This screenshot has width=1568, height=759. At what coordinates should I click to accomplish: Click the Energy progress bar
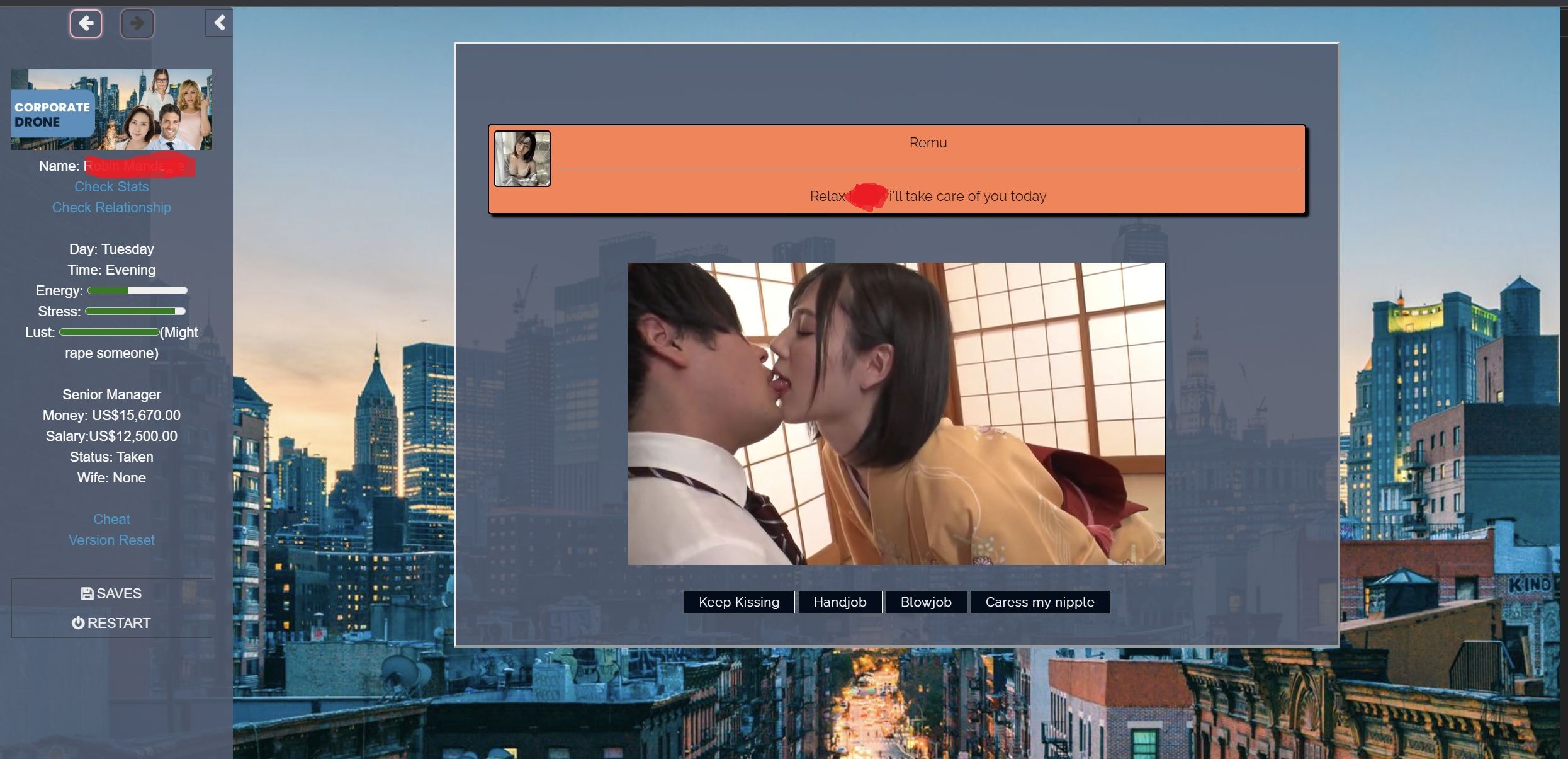click(137, 290)
